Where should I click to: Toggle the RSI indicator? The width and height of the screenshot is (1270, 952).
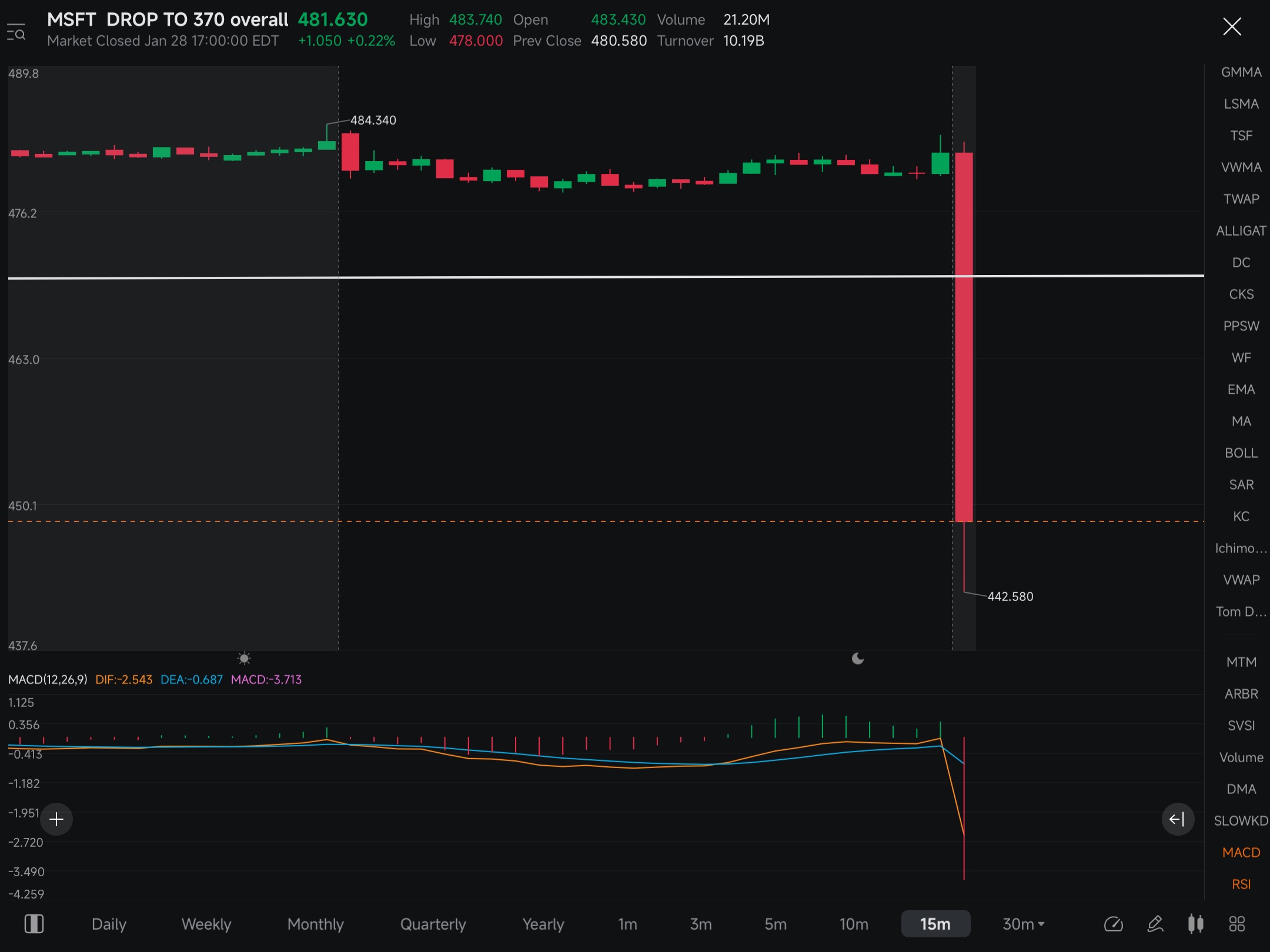tap(1241, 884)
